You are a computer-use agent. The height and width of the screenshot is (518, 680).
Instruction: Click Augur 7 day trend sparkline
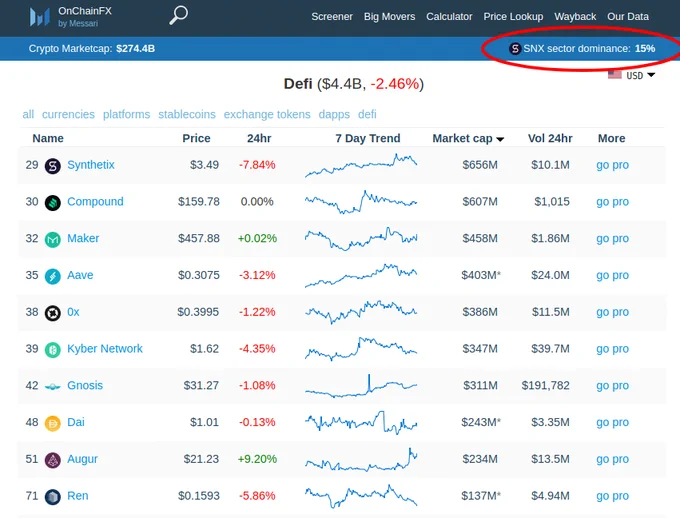click(x=361, y=460)
